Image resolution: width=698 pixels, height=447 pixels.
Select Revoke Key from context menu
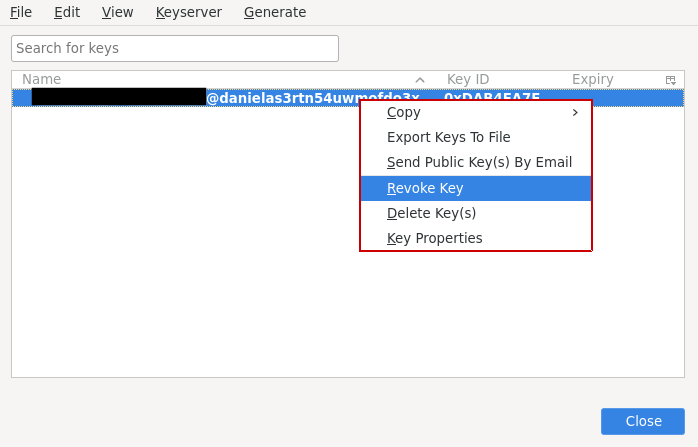425,188
